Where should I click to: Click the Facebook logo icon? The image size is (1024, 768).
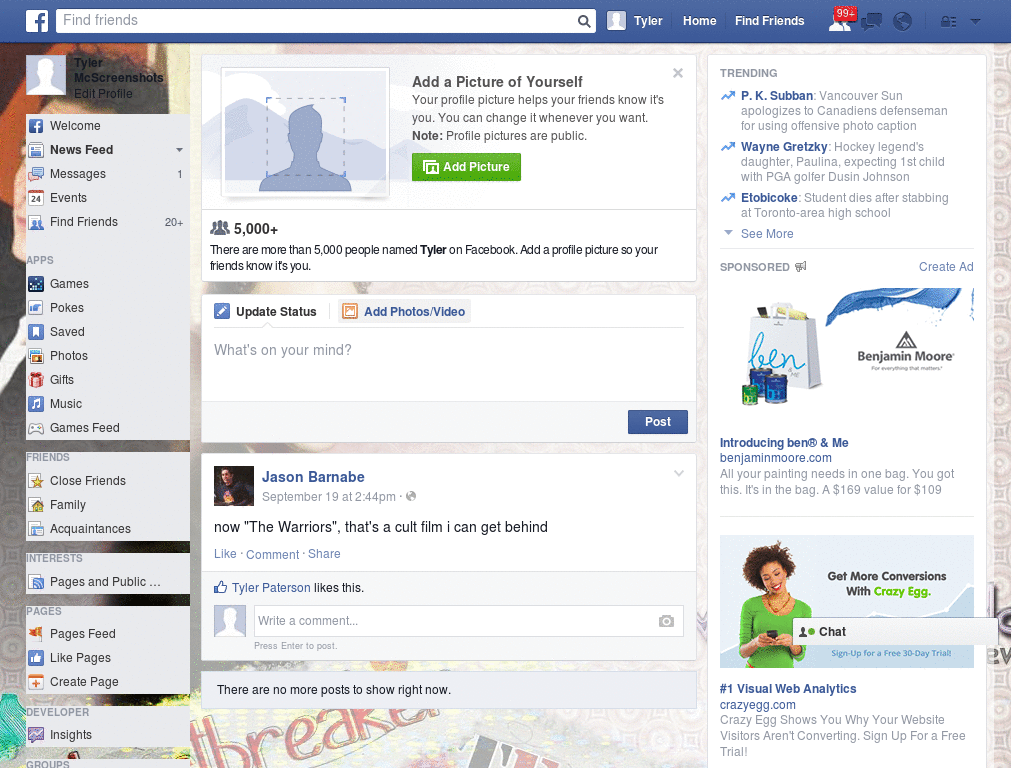[37, 21]
